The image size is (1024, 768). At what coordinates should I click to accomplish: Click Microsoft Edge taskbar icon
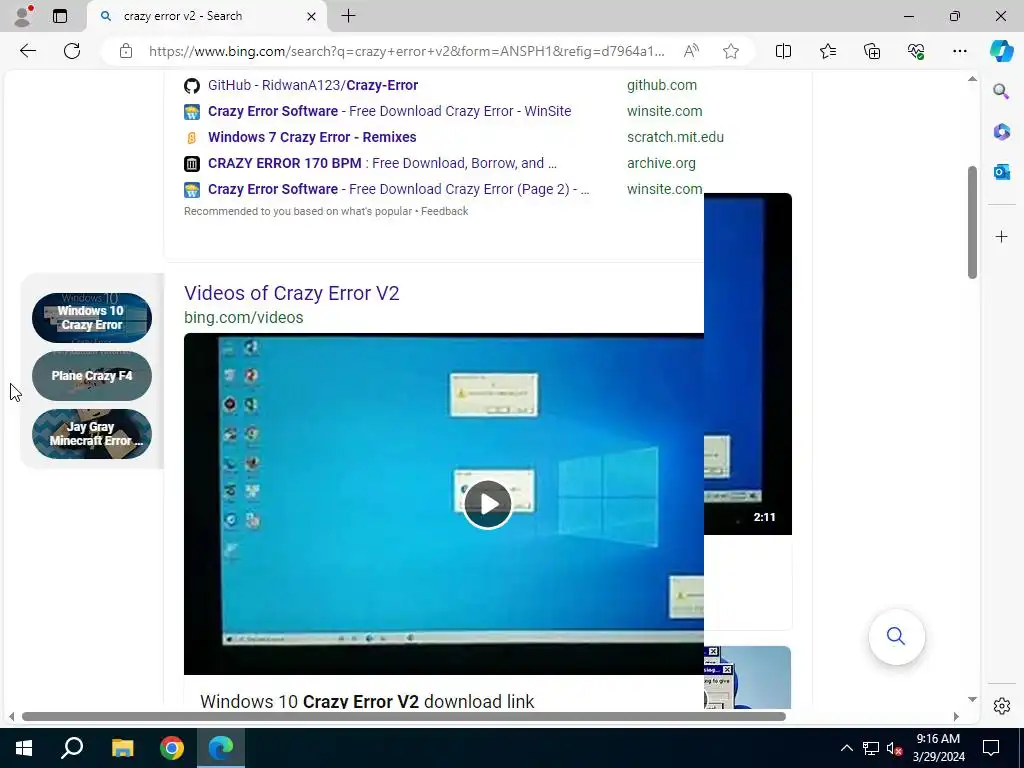point(221,748)
